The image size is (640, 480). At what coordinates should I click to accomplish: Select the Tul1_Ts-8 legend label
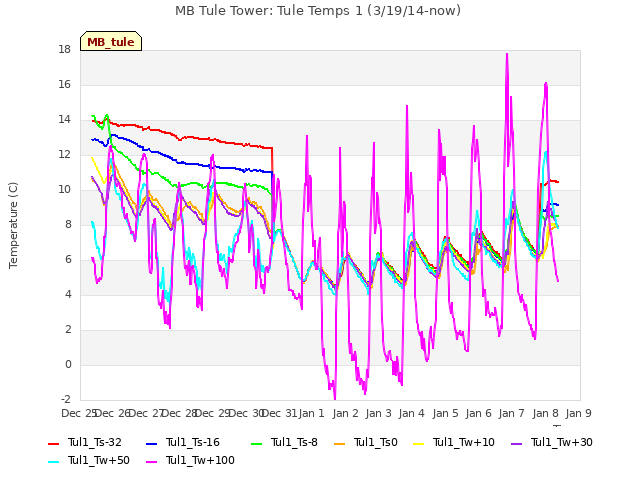(x=294, y=442)
